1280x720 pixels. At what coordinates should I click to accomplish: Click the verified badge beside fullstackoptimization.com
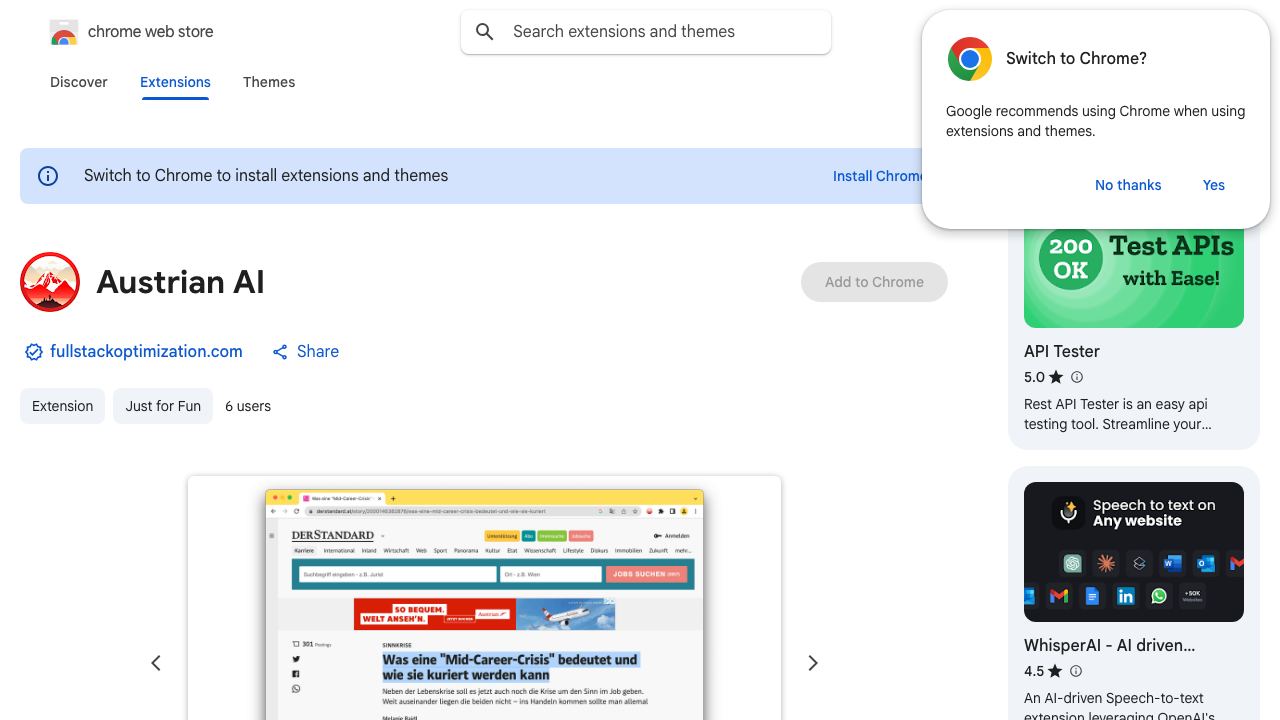pyautogui.click(x=34, y=352)
